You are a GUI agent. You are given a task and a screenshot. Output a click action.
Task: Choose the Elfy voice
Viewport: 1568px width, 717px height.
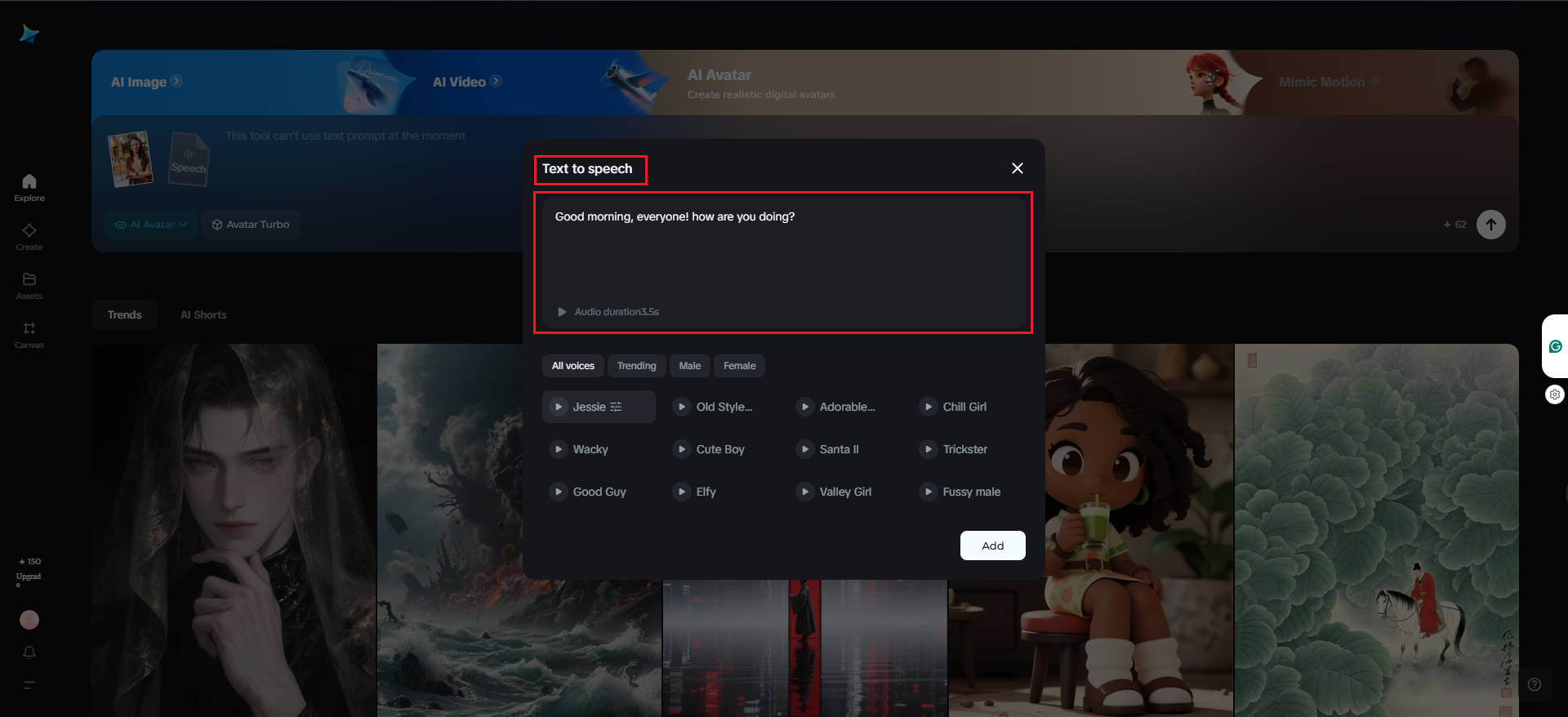click(x=722, y=492)
